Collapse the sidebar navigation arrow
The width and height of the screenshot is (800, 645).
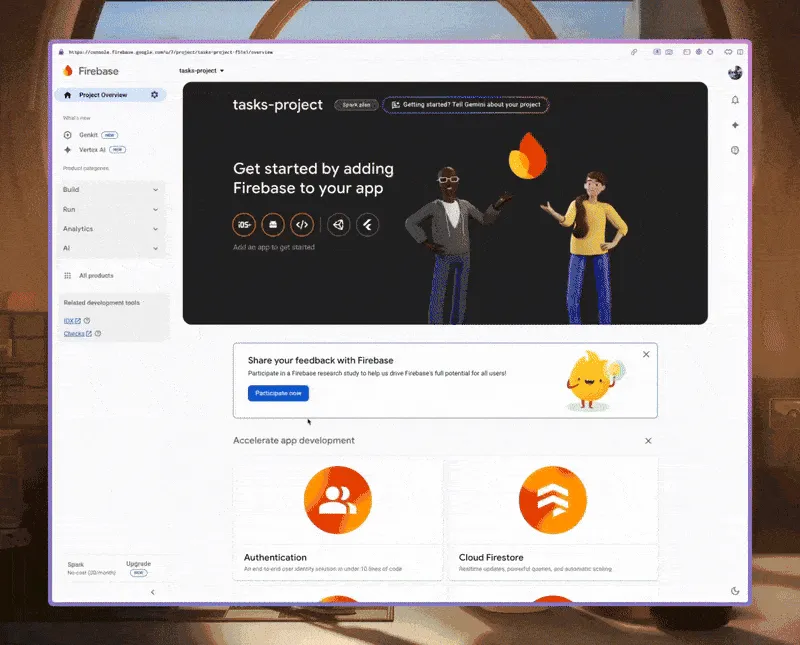152,592
